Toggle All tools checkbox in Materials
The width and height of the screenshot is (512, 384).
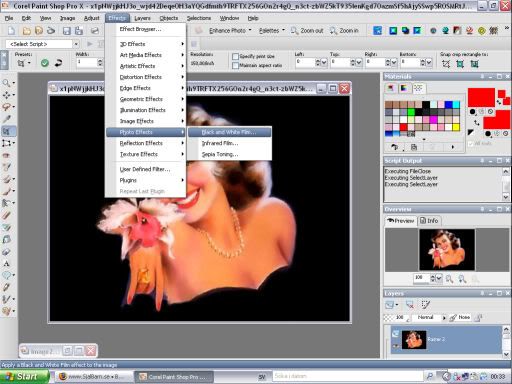click(470, 144)
